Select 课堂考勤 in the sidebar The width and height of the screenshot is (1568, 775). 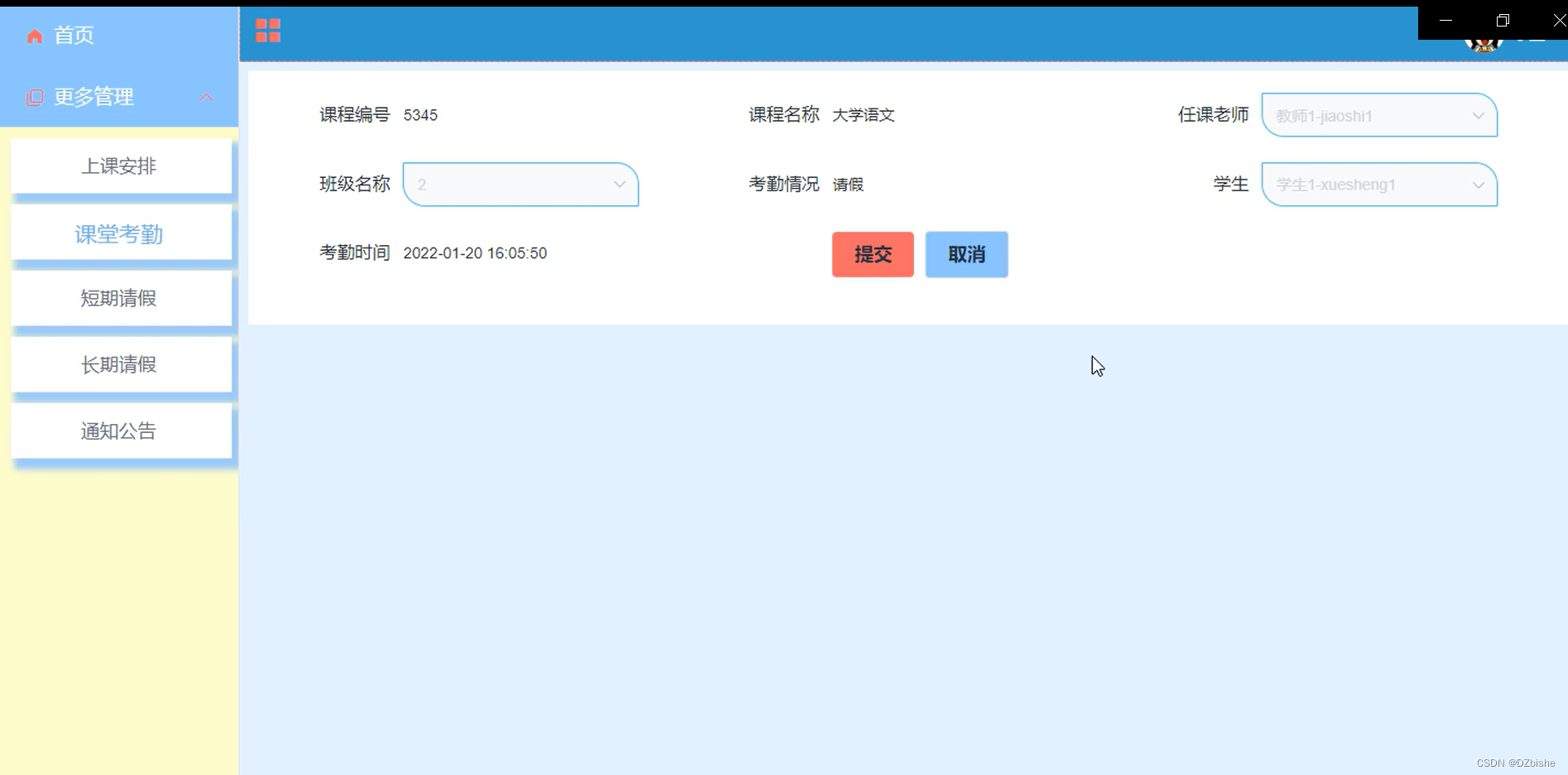[120, 233]
